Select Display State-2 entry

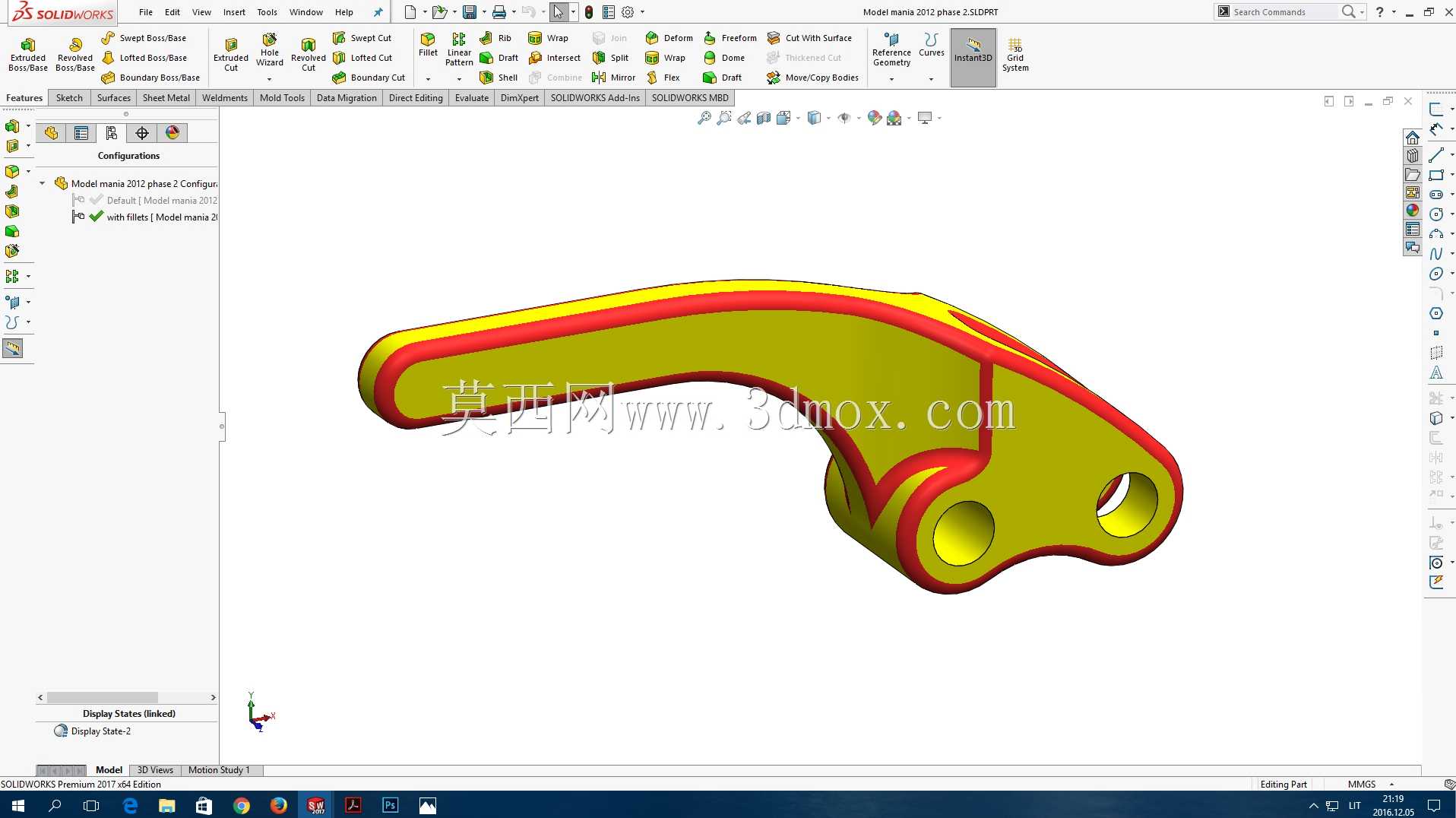93,731
